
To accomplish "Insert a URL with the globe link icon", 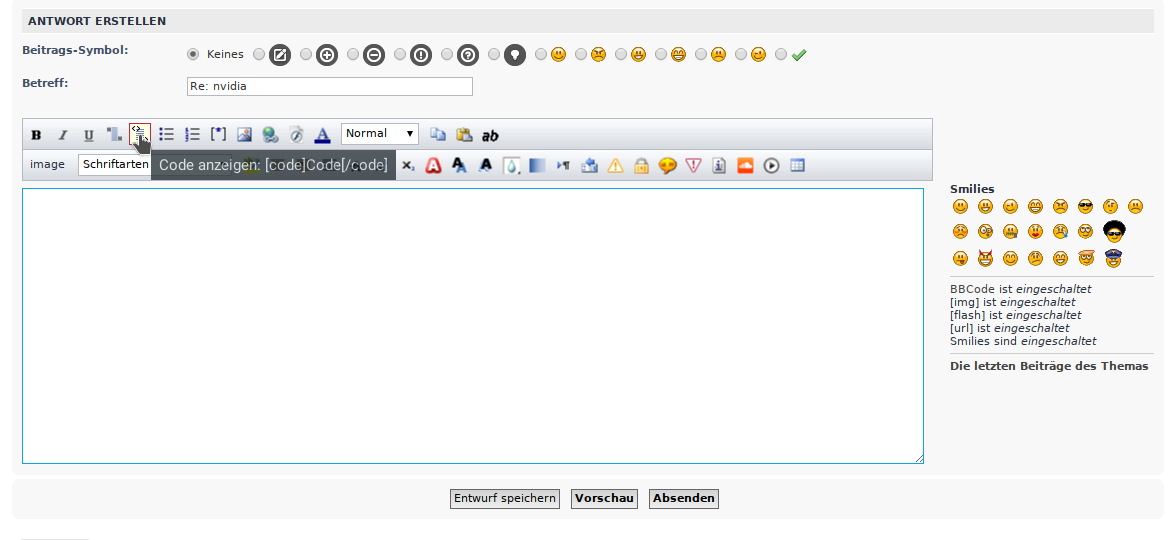I will 270,134.
